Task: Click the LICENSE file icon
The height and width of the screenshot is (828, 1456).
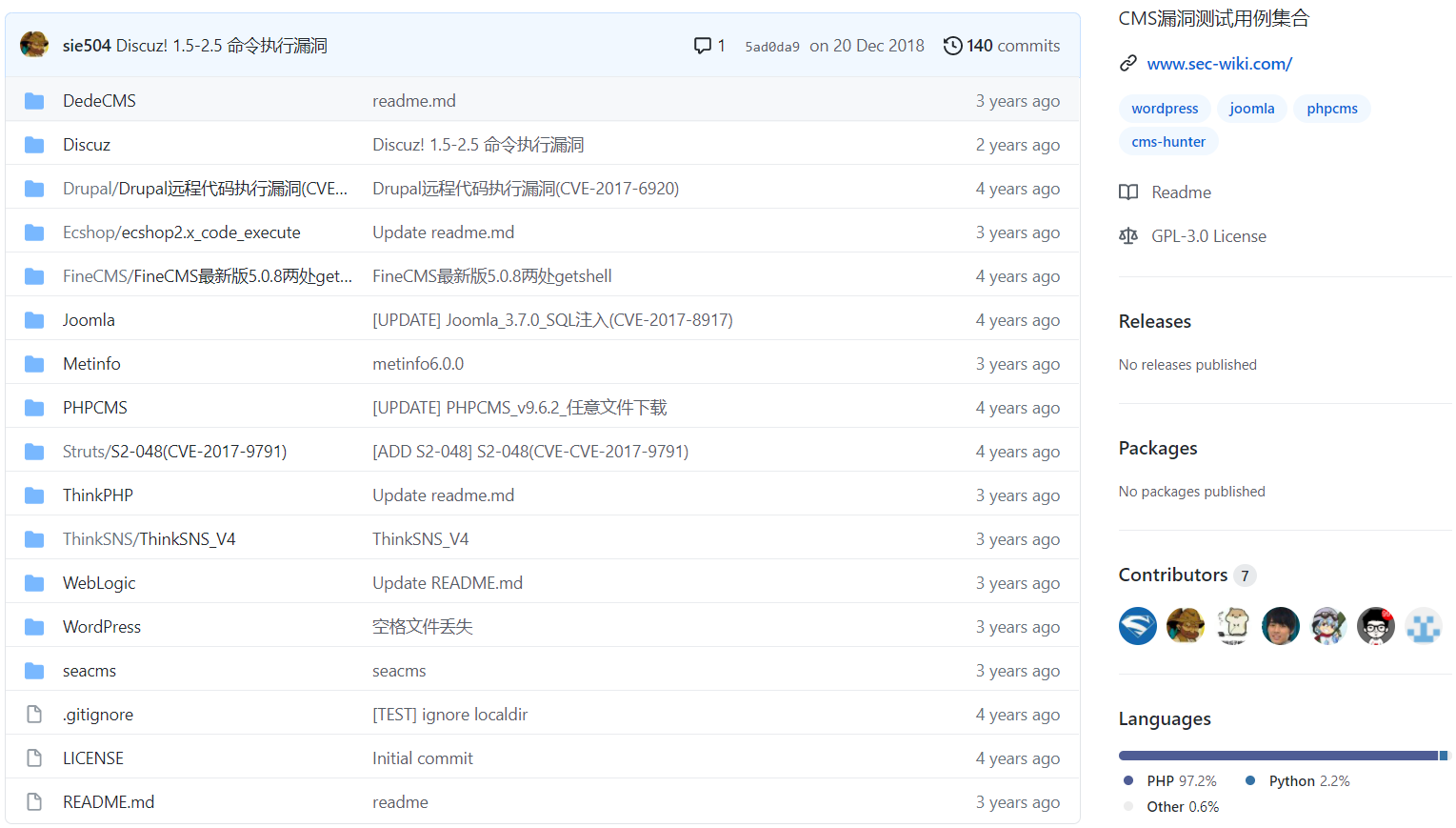Action: point(34,757)
